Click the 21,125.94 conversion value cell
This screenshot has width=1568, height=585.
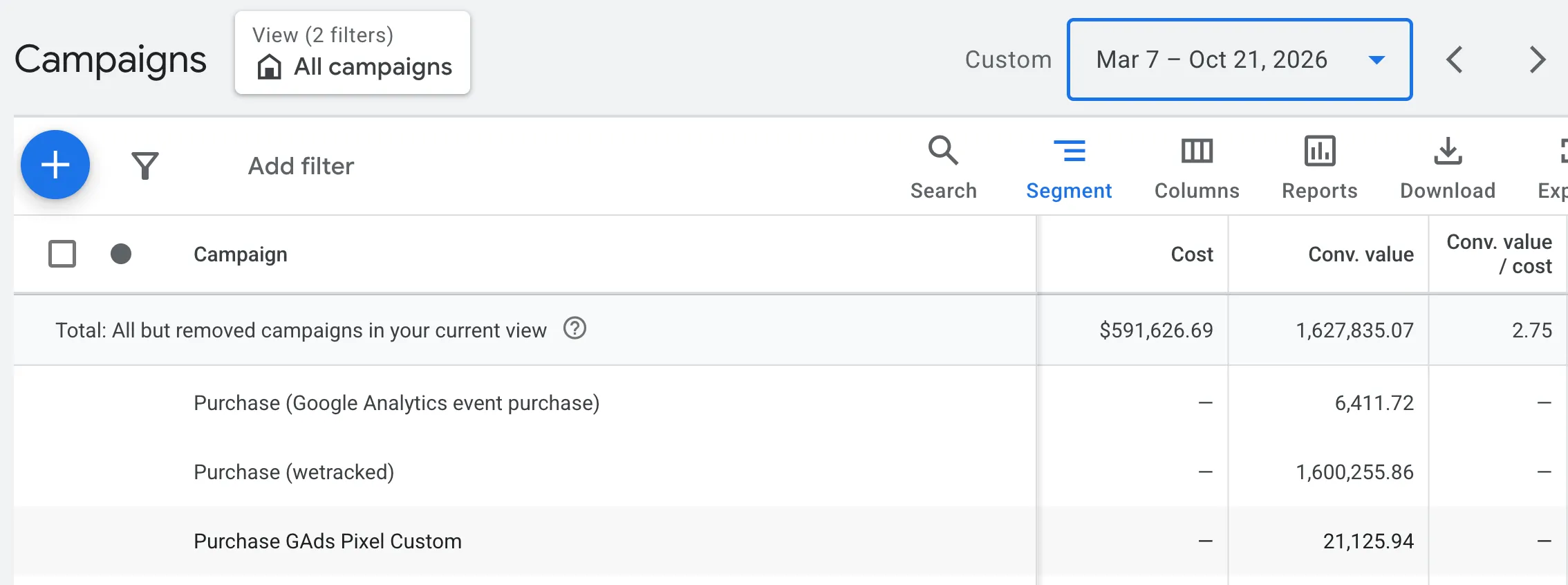1368,541
